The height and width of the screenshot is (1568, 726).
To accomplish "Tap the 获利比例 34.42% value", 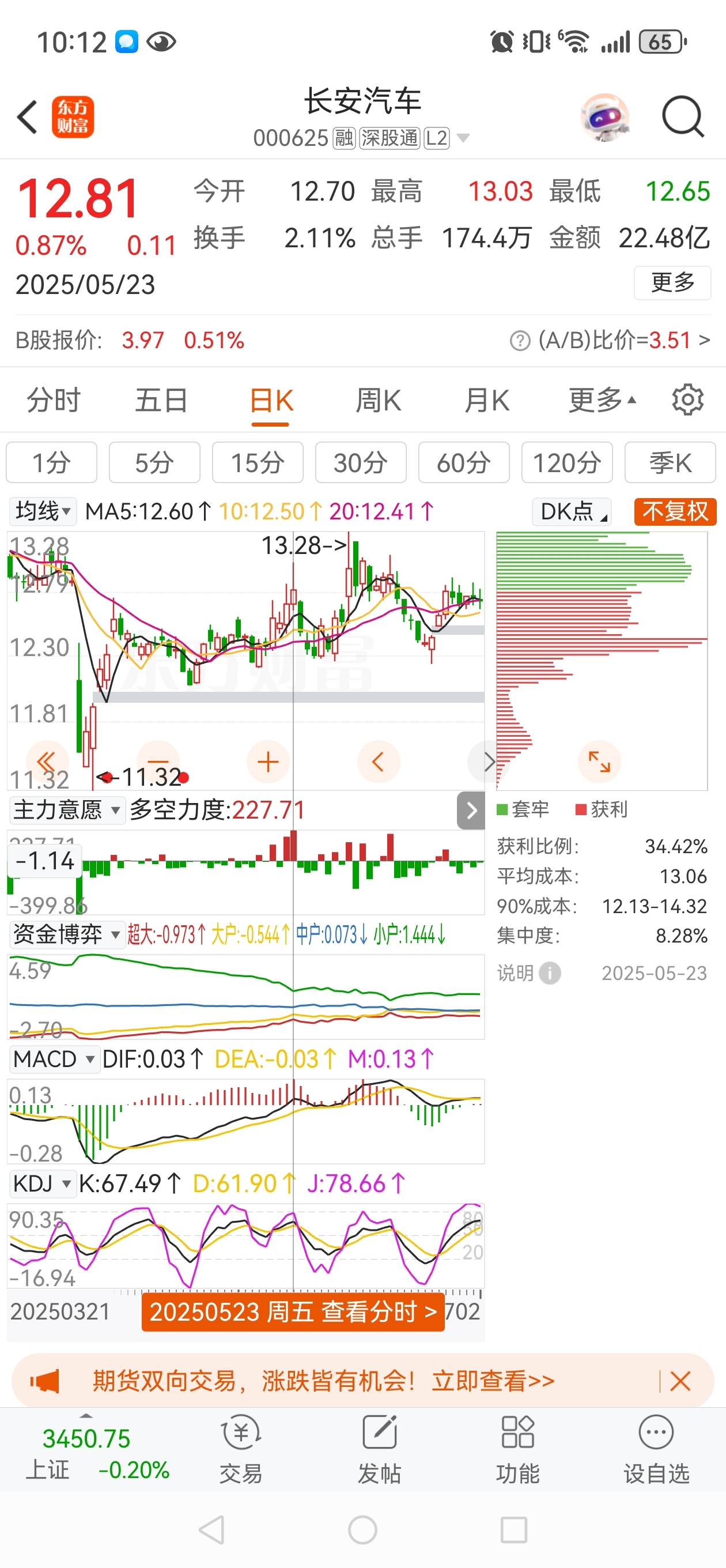I will tap(676, 847).
